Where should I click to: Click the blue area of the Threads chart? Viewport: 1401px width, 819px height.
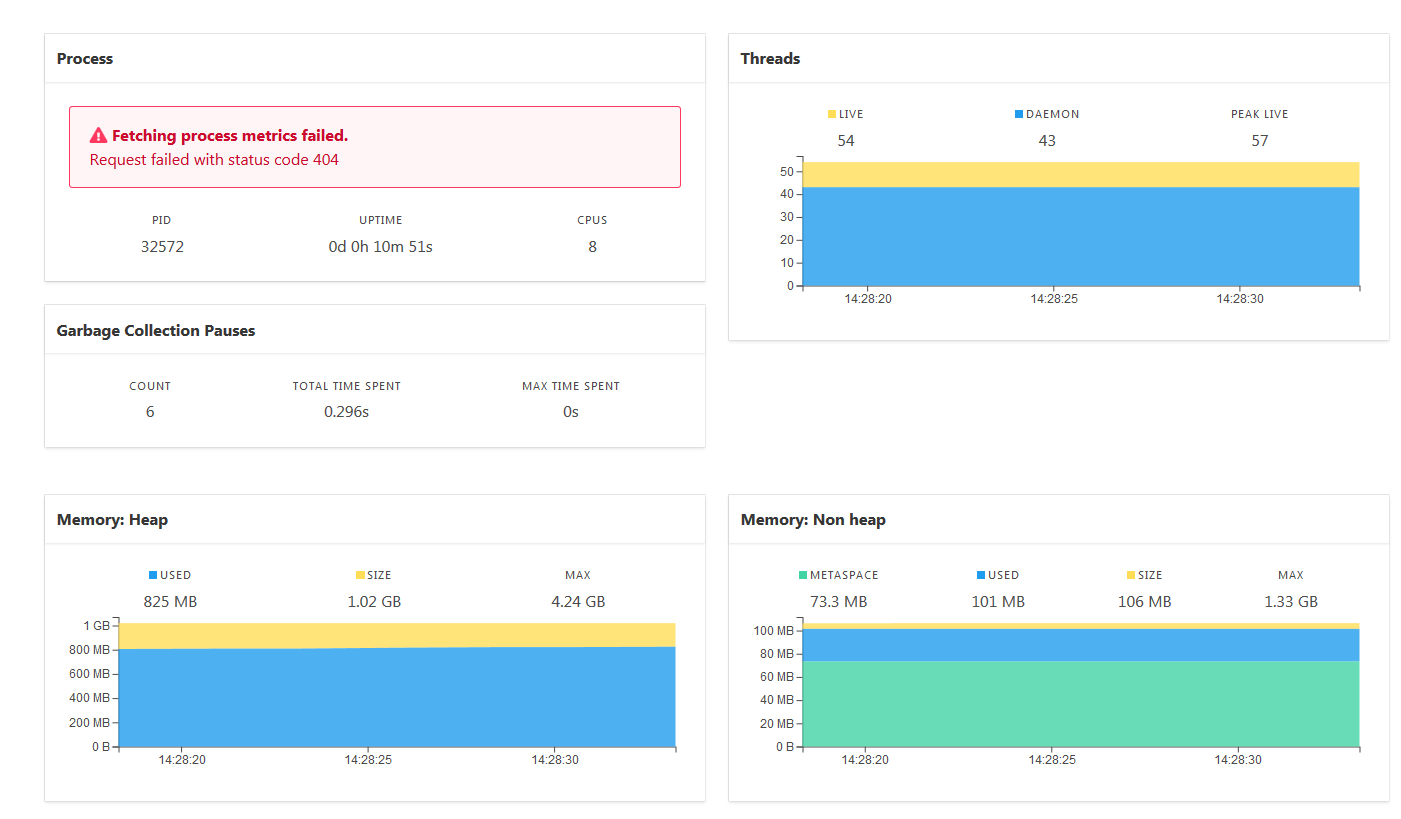click(x=1080, y=240)
